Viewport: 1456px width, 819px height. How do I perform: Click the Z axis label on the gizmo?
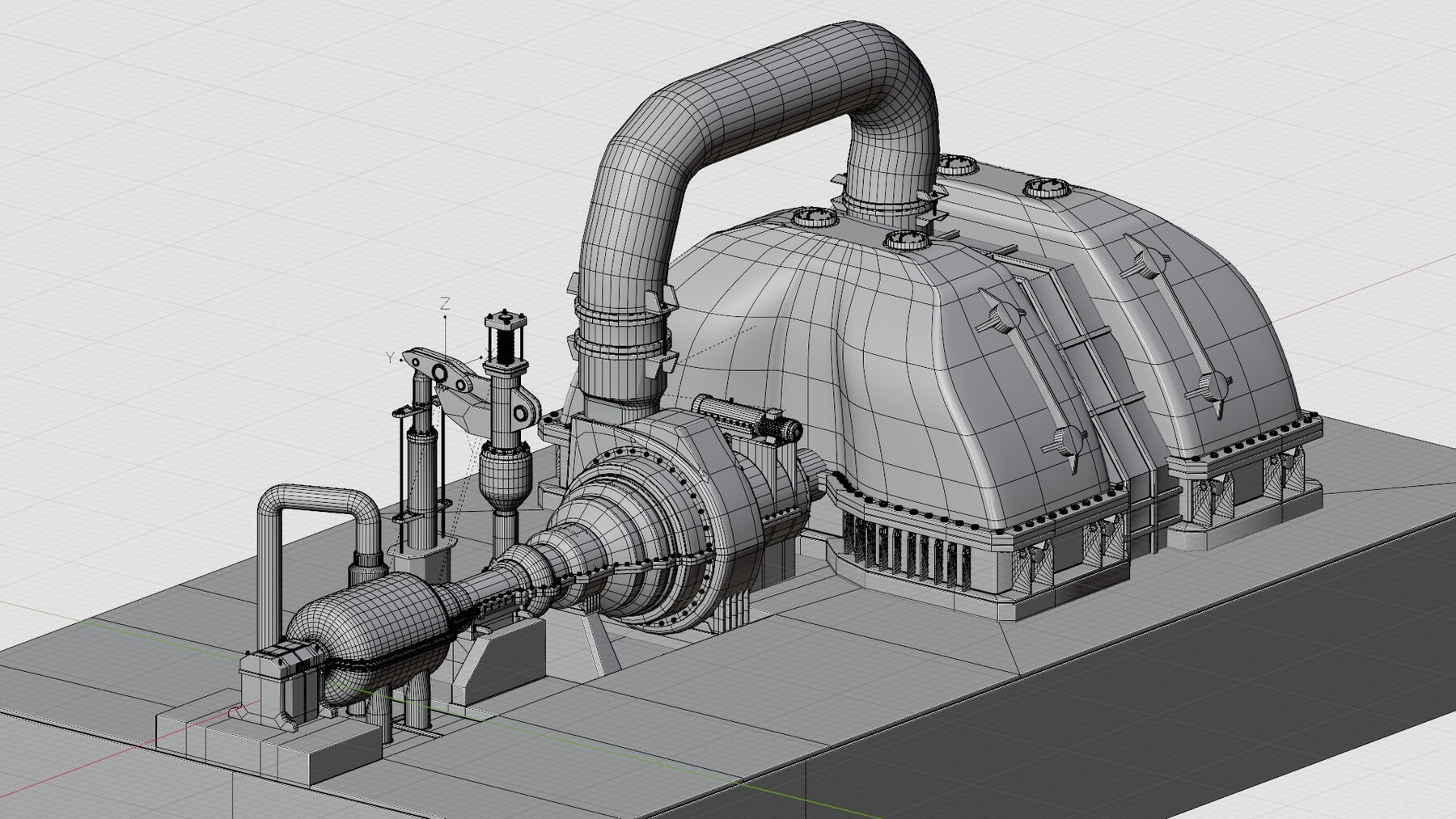[445, 304]
